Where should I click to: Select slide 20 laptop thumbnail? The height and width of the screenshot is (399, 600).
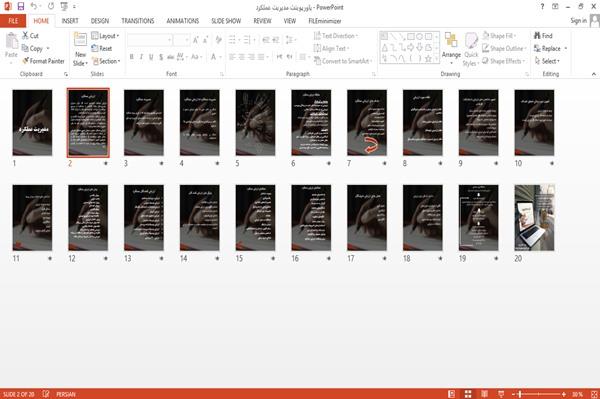click(x=534, y=217)
